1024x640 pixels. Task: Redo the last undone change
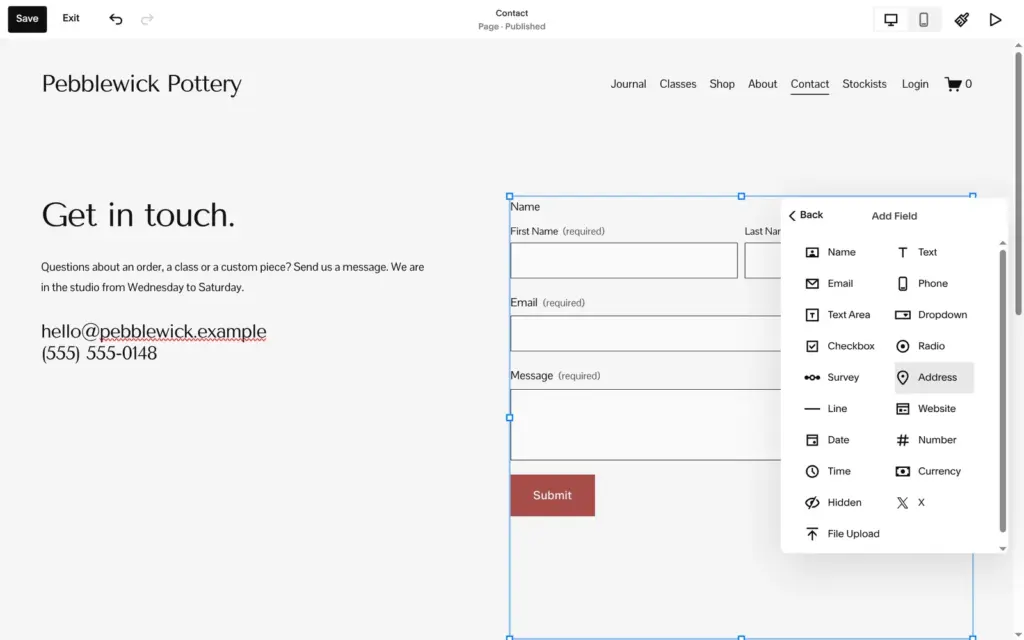[147, 19]
